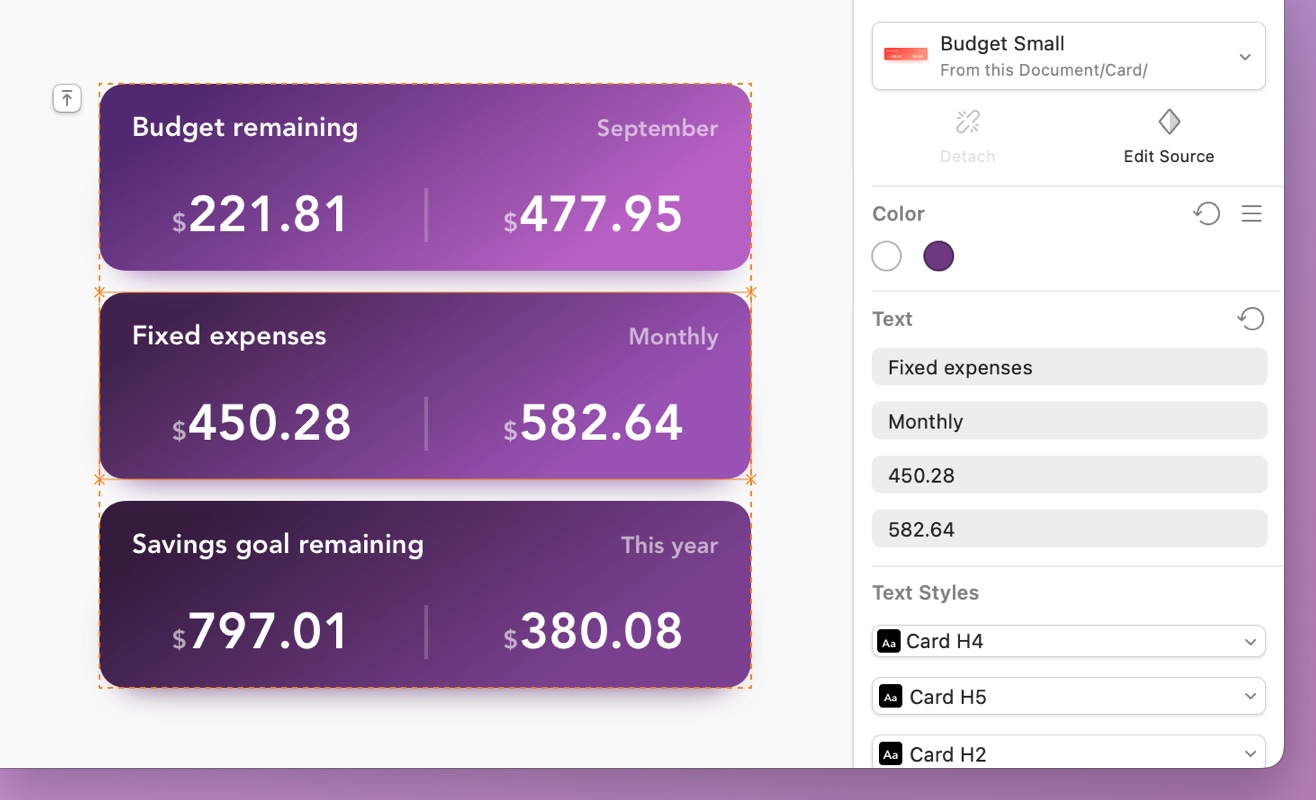The height and width of the screenshot is (800, 1316).
Task: Expand the Card H5 text style dropdown
Action: [1249, 696]
